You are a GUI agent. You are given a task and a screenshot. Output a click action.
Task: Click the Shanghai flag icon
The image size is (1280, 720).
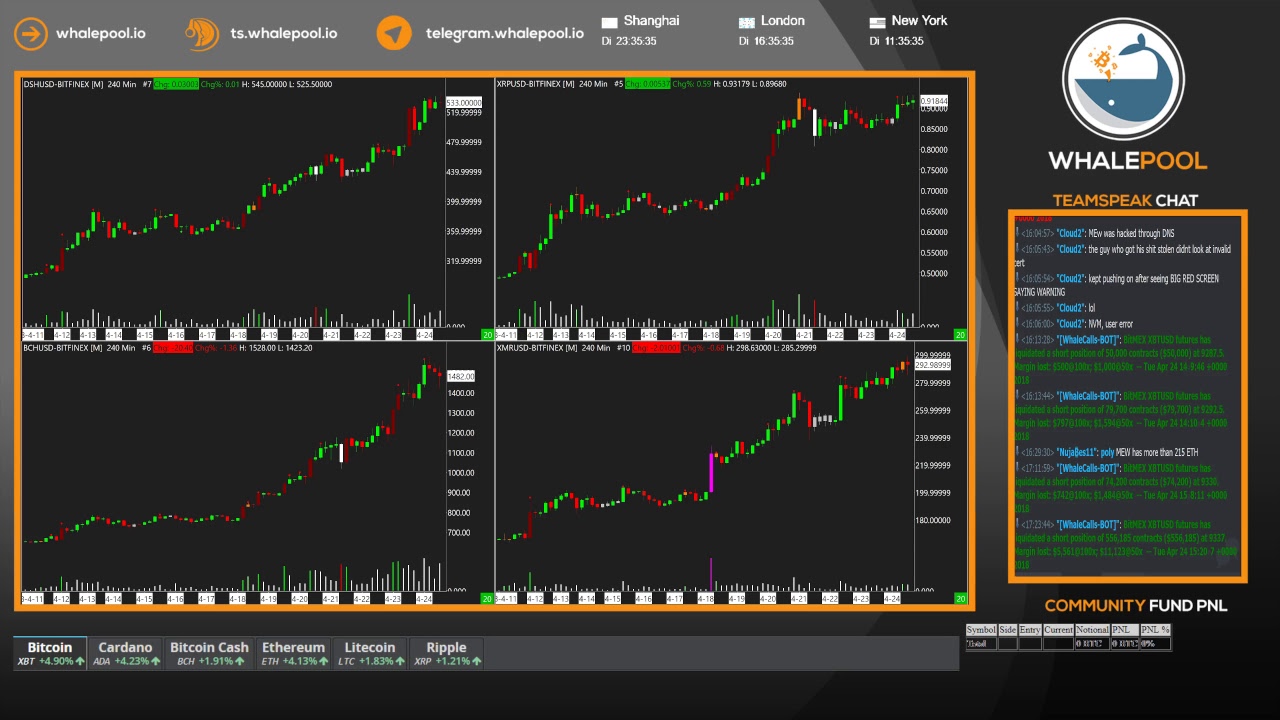tap(609, 22)
